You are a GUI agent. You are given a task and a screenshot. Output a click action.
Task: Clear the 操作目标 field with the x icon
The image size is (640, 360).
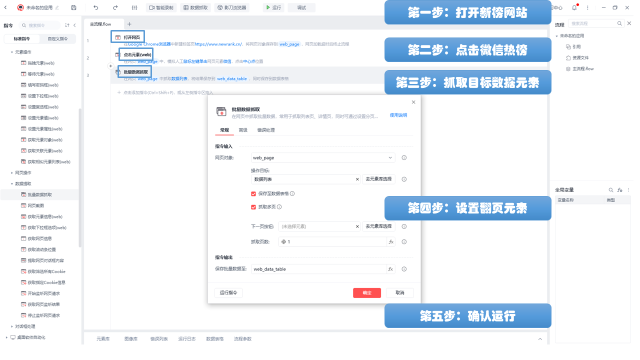[357, 179]
